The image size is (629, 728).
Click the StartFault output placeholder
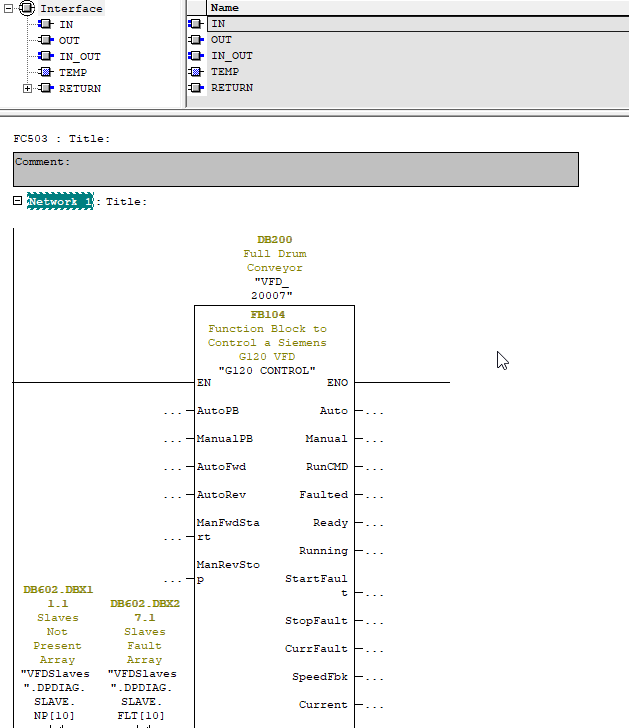tap(374, 593)
